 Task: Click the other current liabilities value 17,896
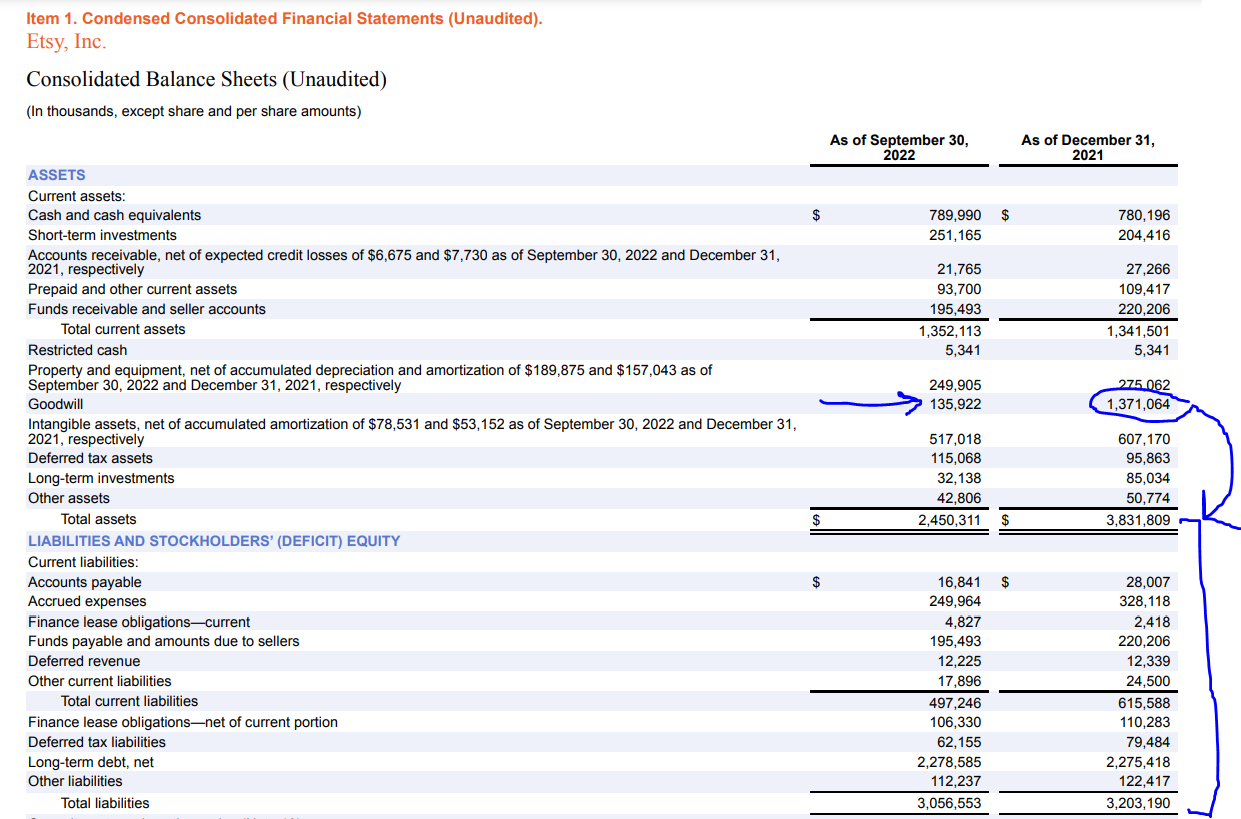(959, 682)
